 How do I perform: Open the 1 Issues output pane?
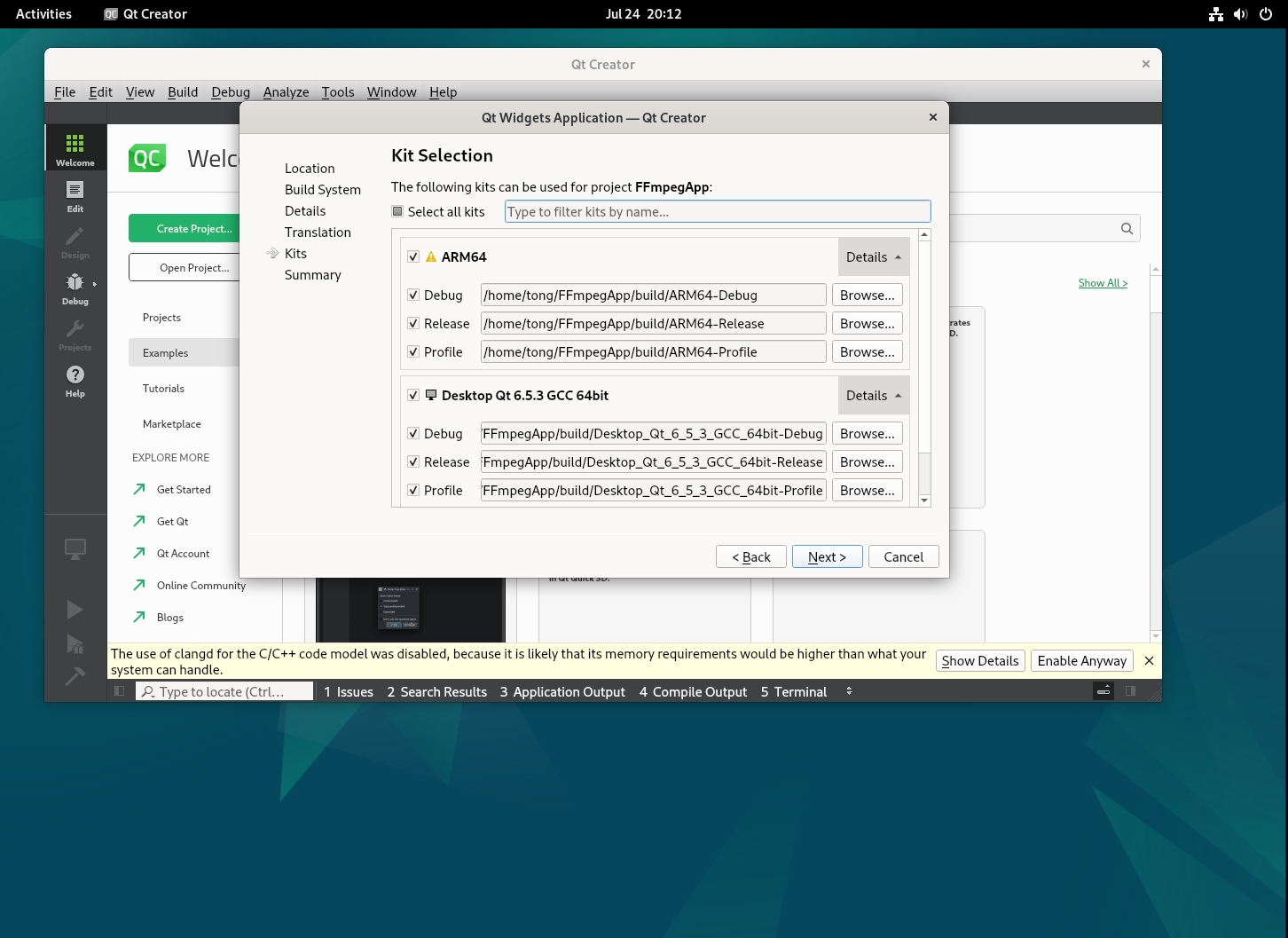point(349,691)
